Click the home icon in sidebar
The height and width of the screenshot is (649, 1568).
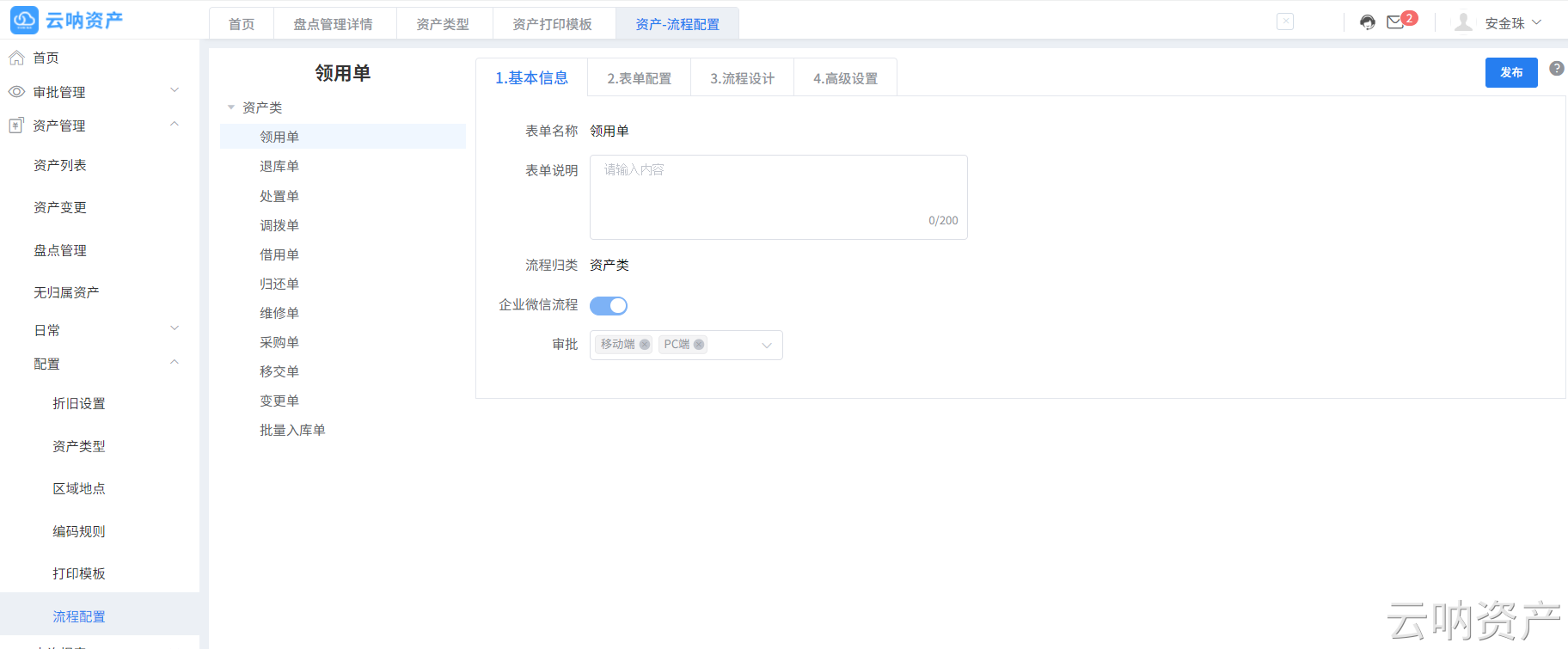16,58
